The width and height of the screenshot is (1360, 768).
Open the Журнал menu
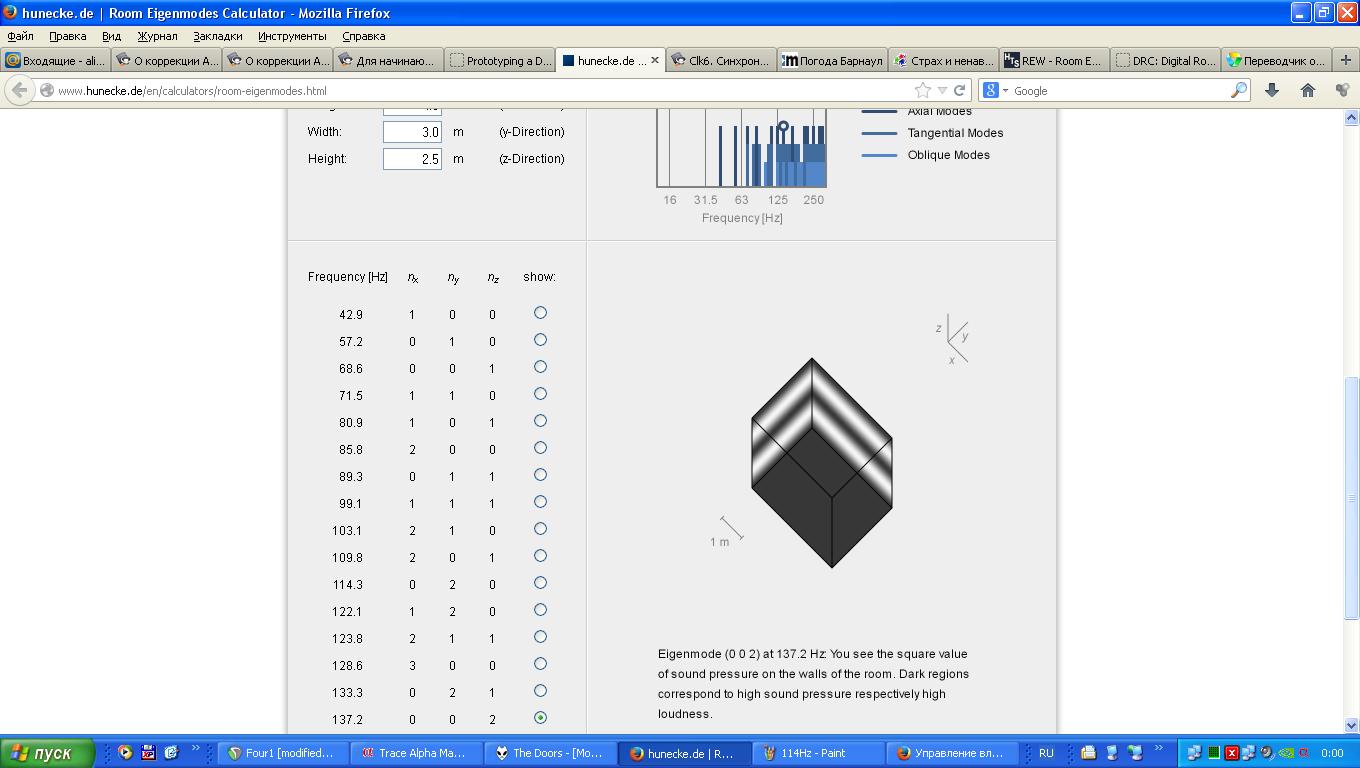(x=157, y=36)
